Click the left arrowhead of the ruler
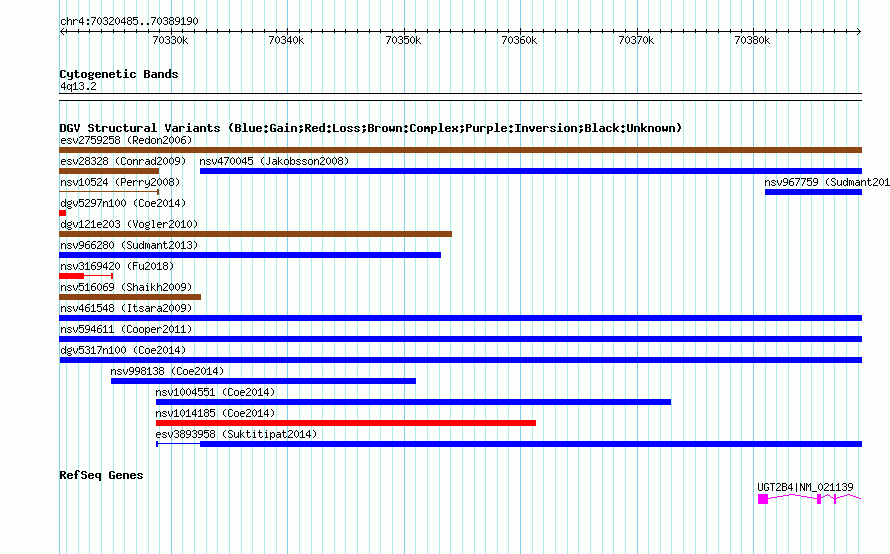The width and height of the screenshot is (890, 554). coord(62,32)
